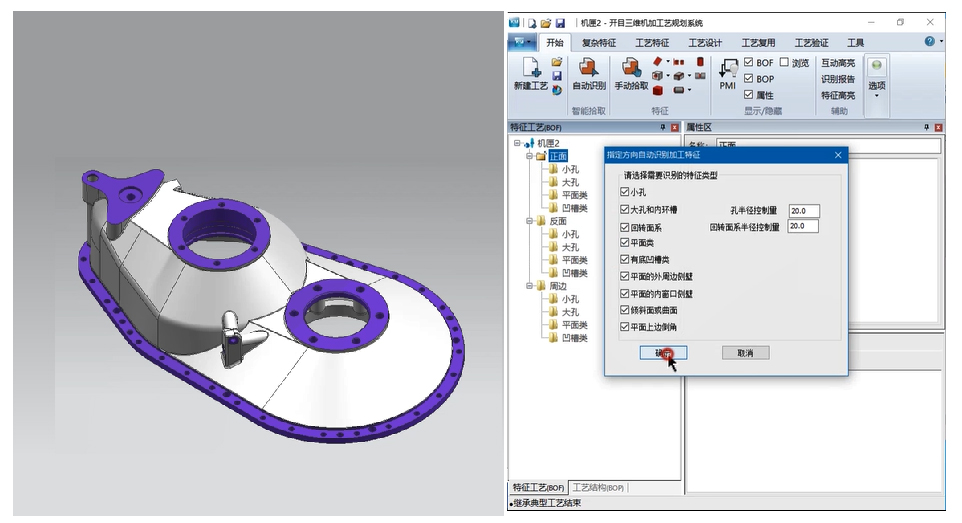The width and height of the screenshot is (962, 523).
Task: Uncheck the 小孔 checkbox in dialog
Action: (x=625, y=192)
